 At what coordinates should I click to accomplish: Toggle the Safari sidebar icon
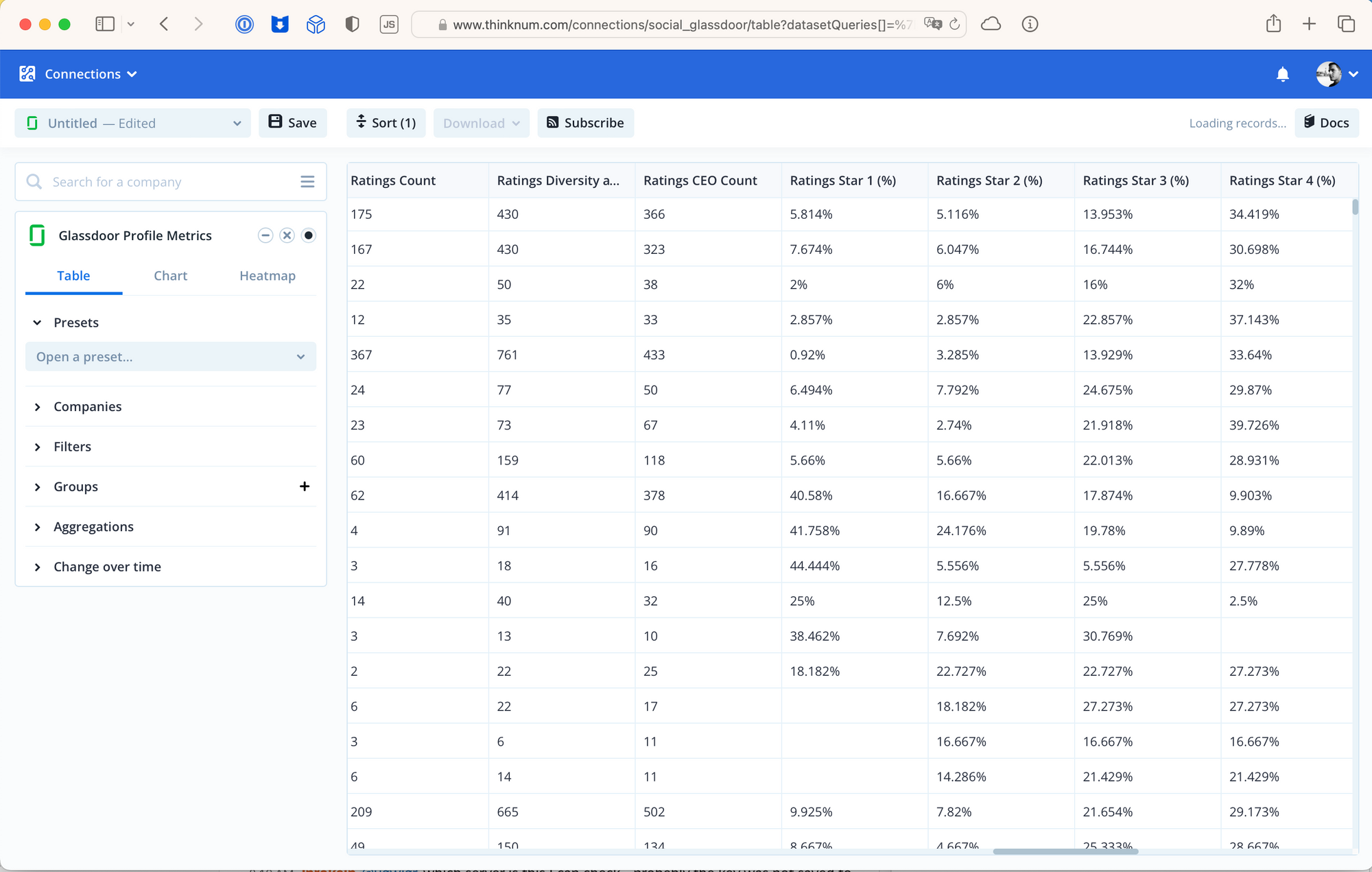click(x=105, y=25)
